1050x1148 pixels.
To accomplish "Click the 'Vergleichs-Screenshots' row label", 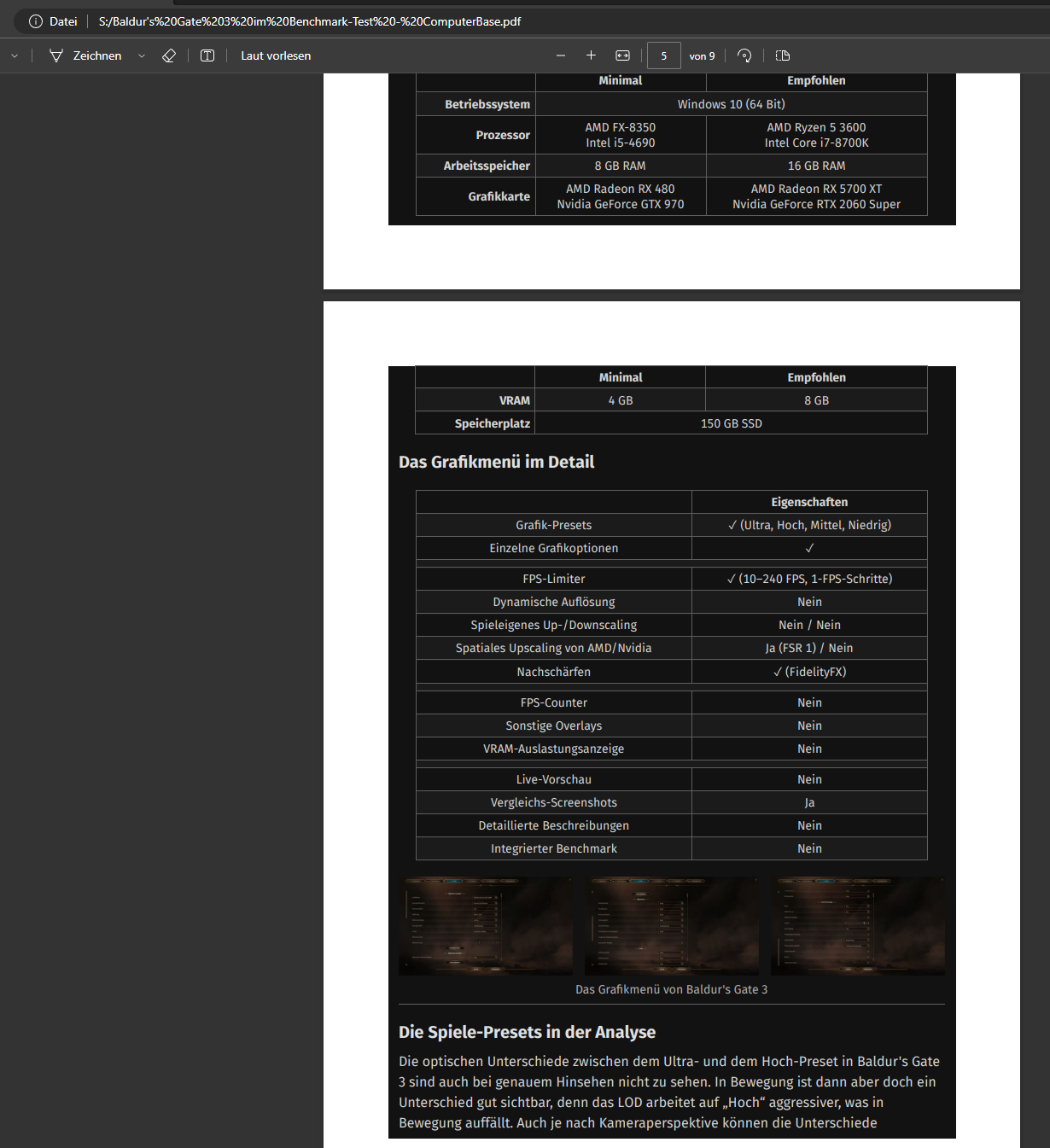I will click(x=554, y=802).
